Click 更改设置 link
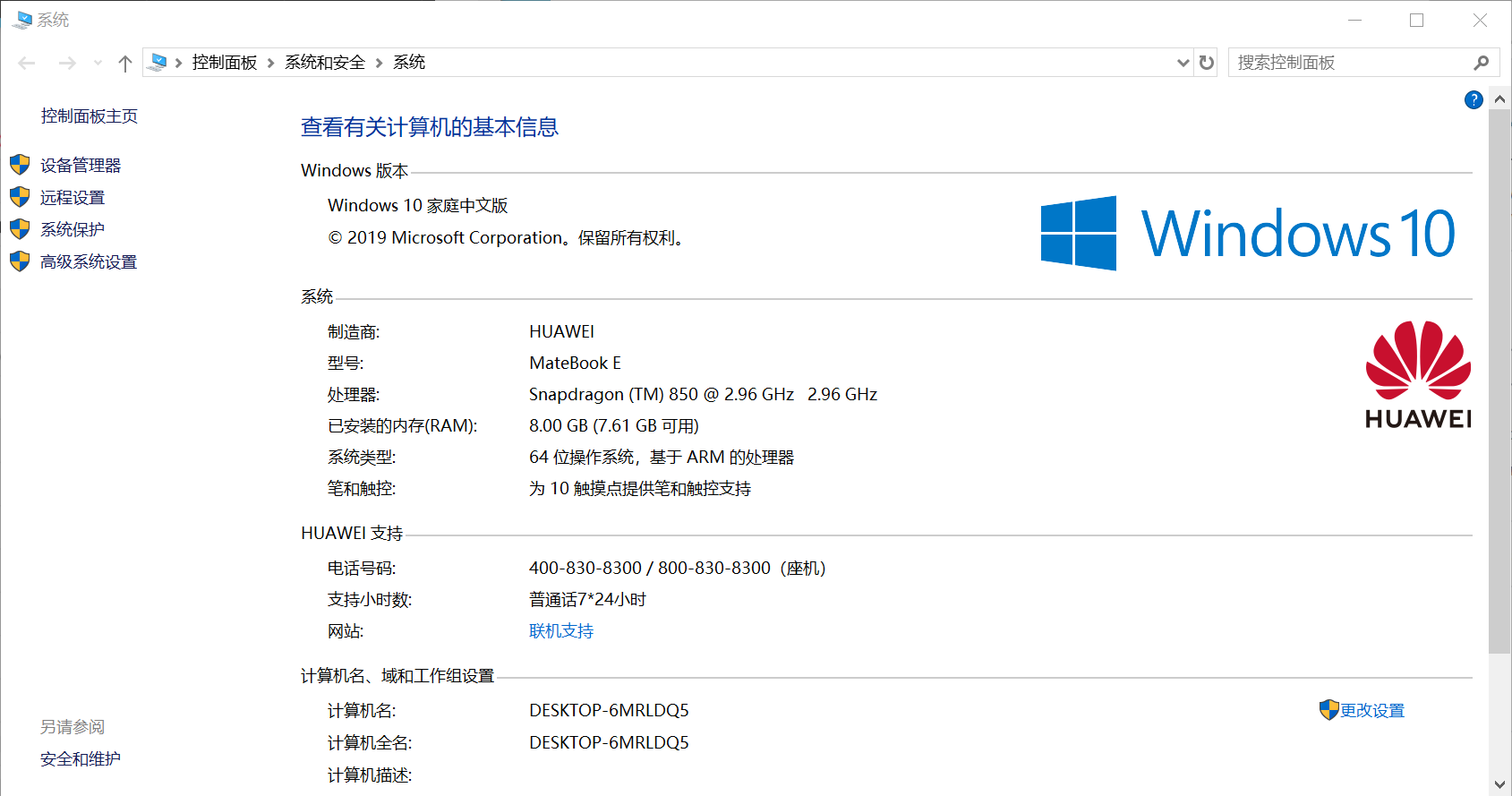Image resolution: width=1512 pixels, height=796 pixels. pos(1372,711)
